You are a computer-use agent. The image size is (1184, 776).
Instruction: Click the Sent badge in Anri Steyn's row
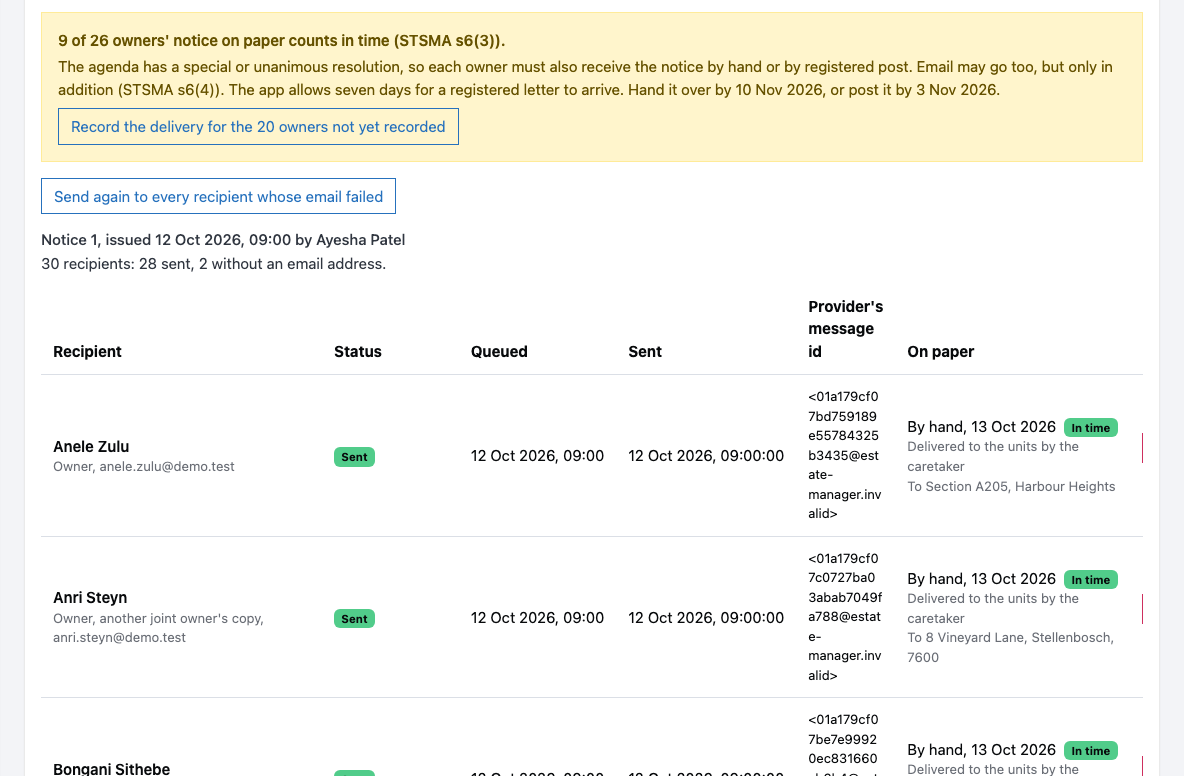[x=354, y=619]
